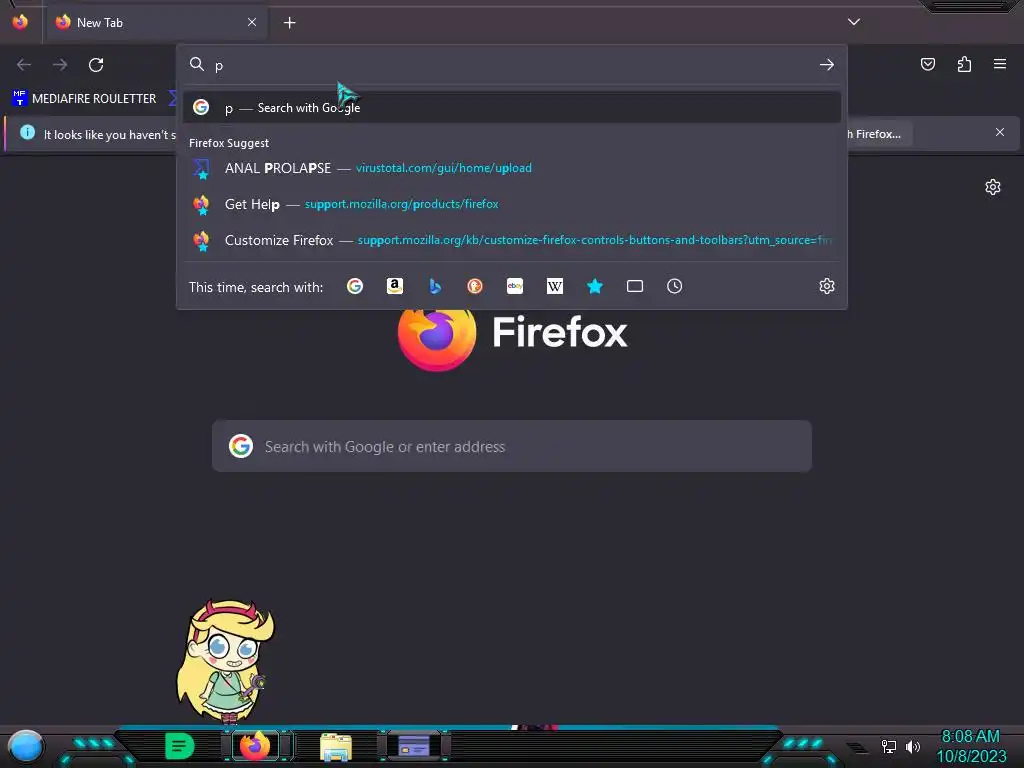The height and width of the screenshot is (768, 1024).
Task: Focus the Search with Google page field
Action: tap(511, 446)
